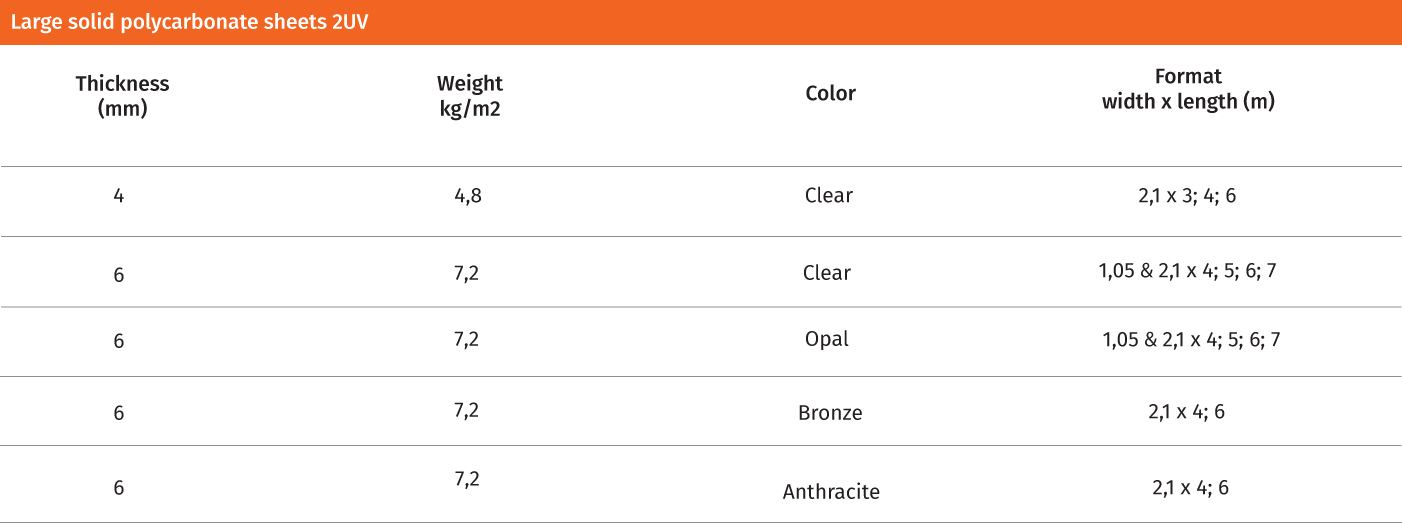The height and width of the screenshot is (524, 1402).
Task: Click the thickness 6 in Bronze row
Action: (119, 412)
